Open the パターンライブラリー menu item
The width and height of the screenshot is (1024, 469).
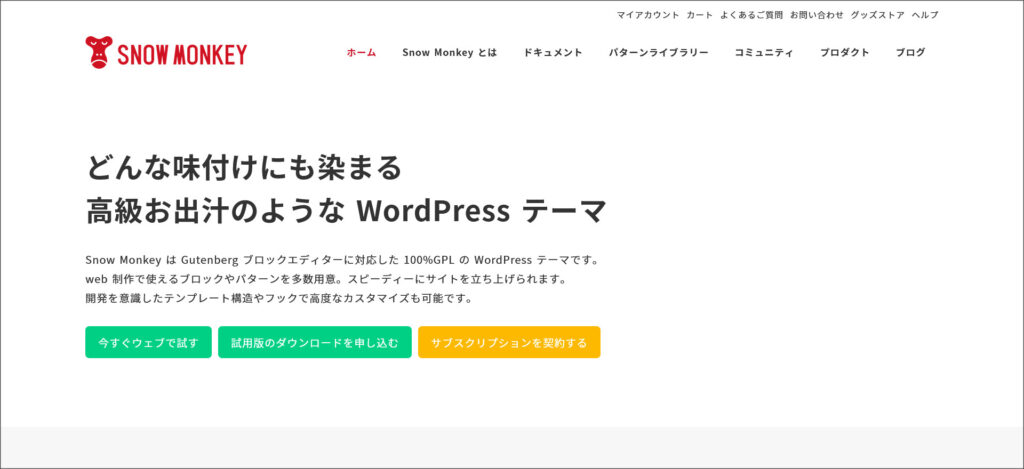click(x=658, y=53)
